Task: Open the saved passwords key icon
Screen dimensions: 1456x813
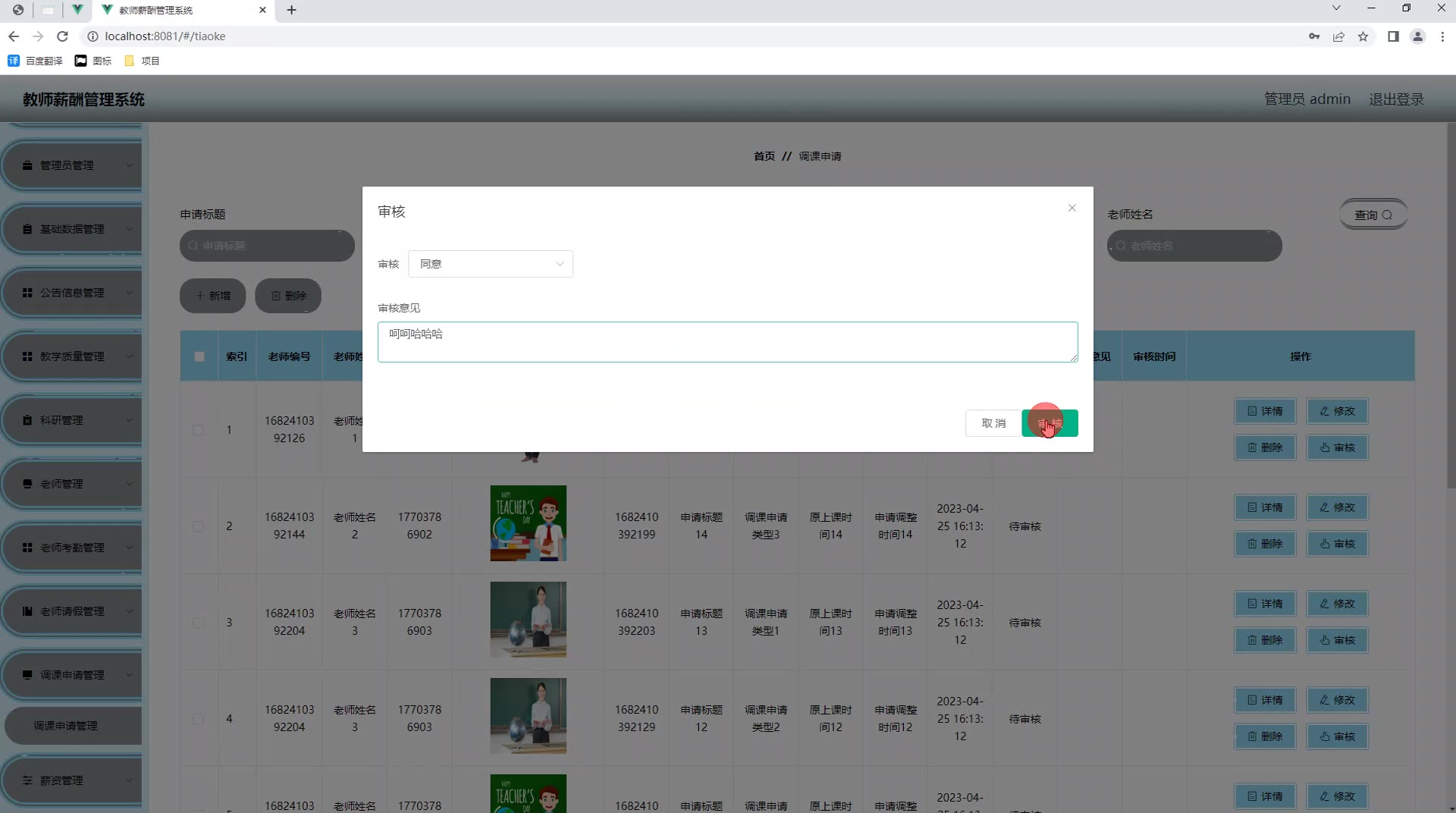Action: (x=1314, y=36)
